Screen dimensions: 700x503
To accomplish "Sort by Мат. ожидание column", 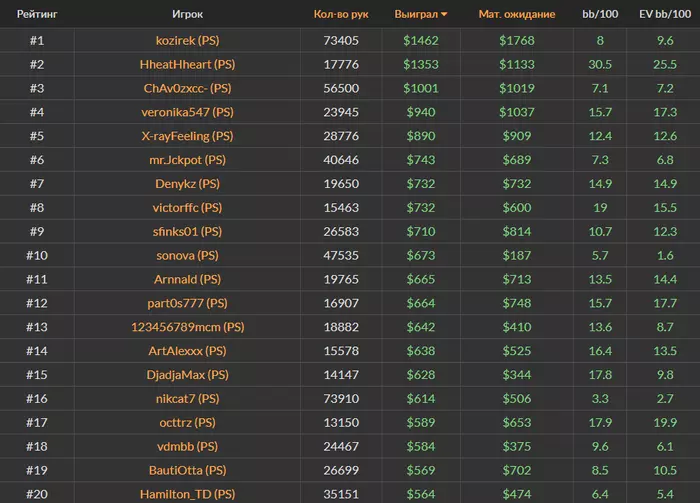I will point(517,15).
